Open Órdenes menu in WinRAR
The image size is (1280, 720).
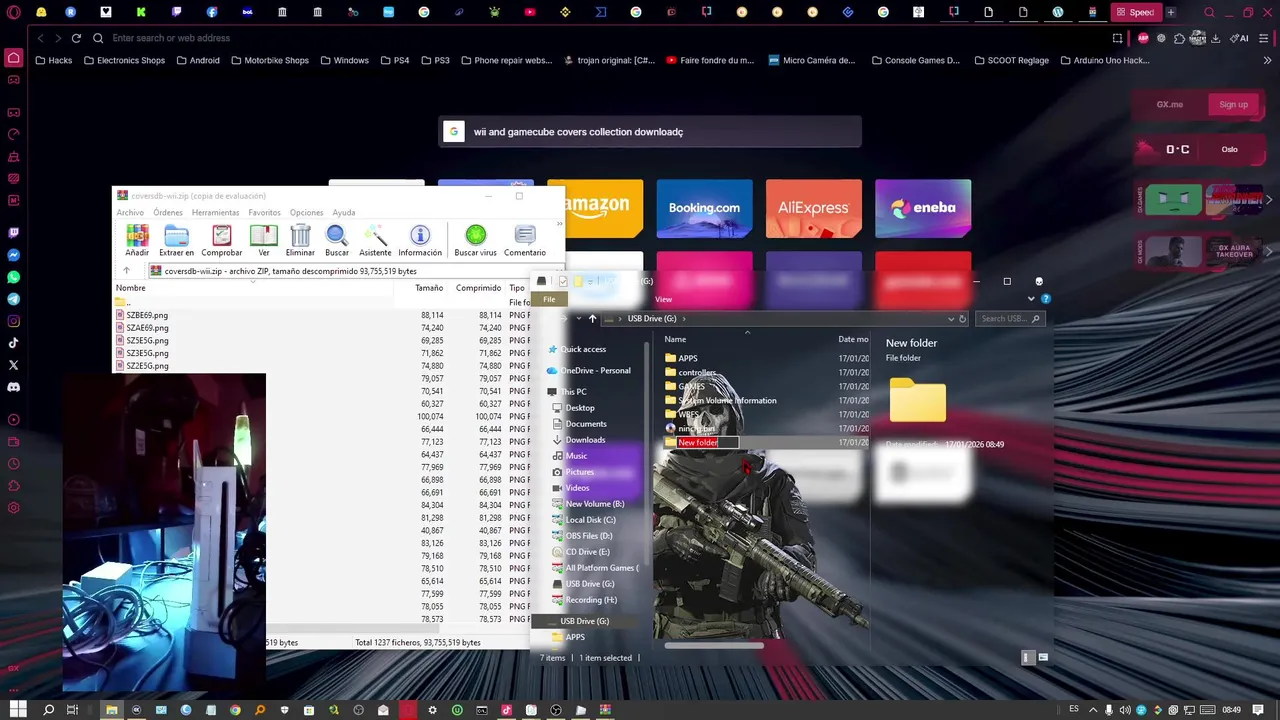pos(168,212)
